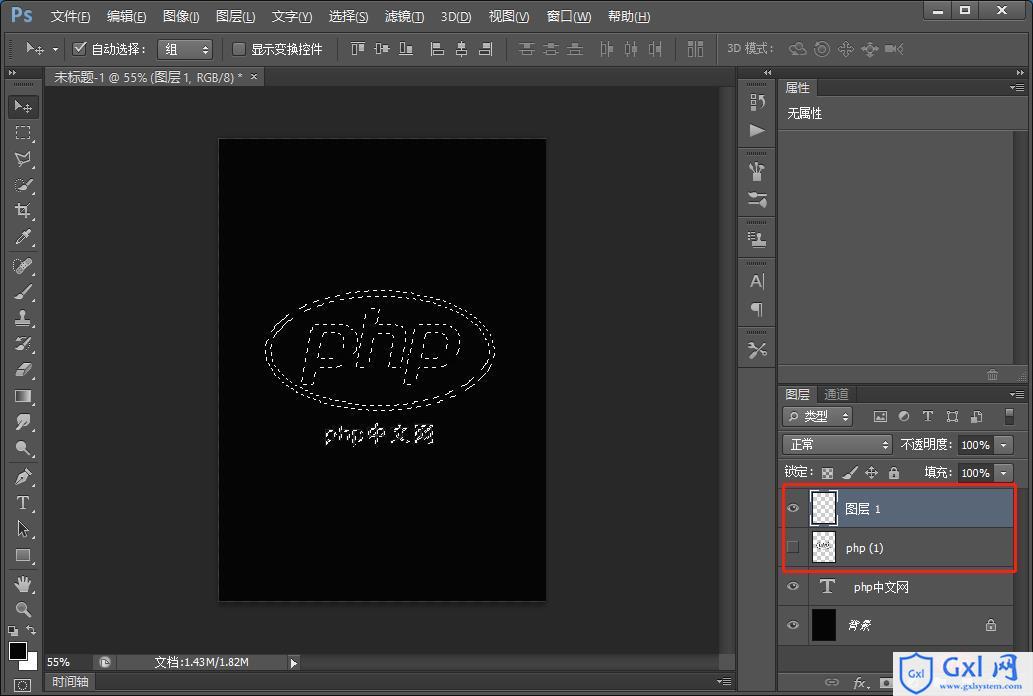This screenshot has width=1033, height=696.
Task: Open the 窗口 menu
Action: coord(569,16)
